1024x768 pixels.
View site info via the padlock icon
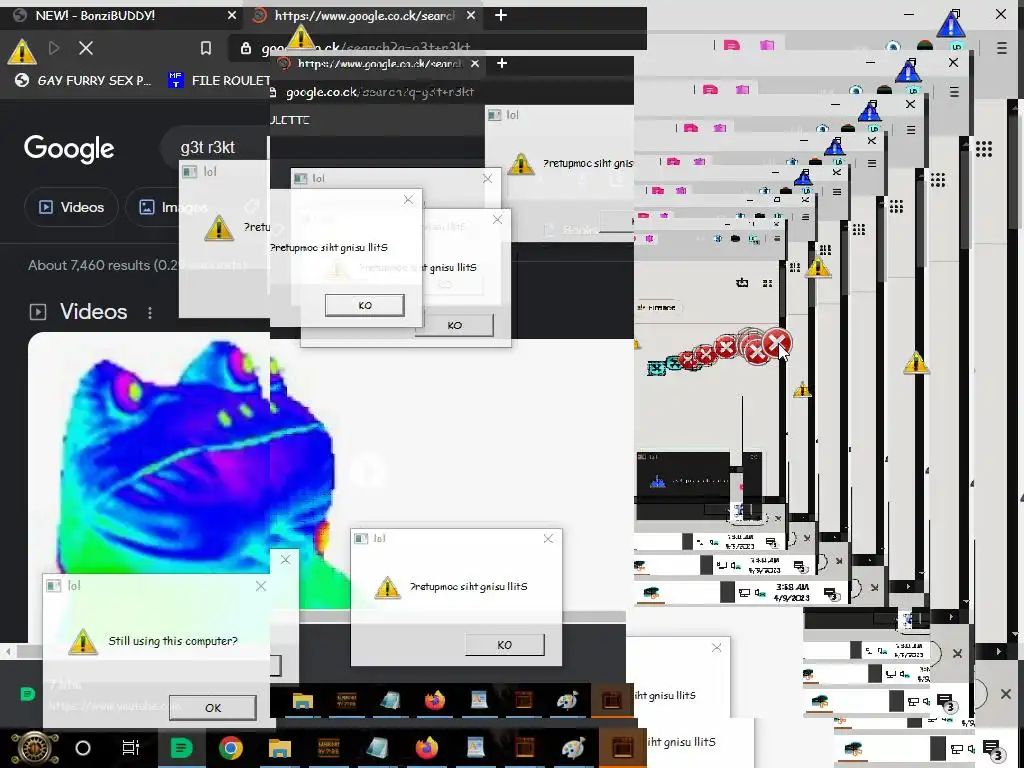(246, 48)
